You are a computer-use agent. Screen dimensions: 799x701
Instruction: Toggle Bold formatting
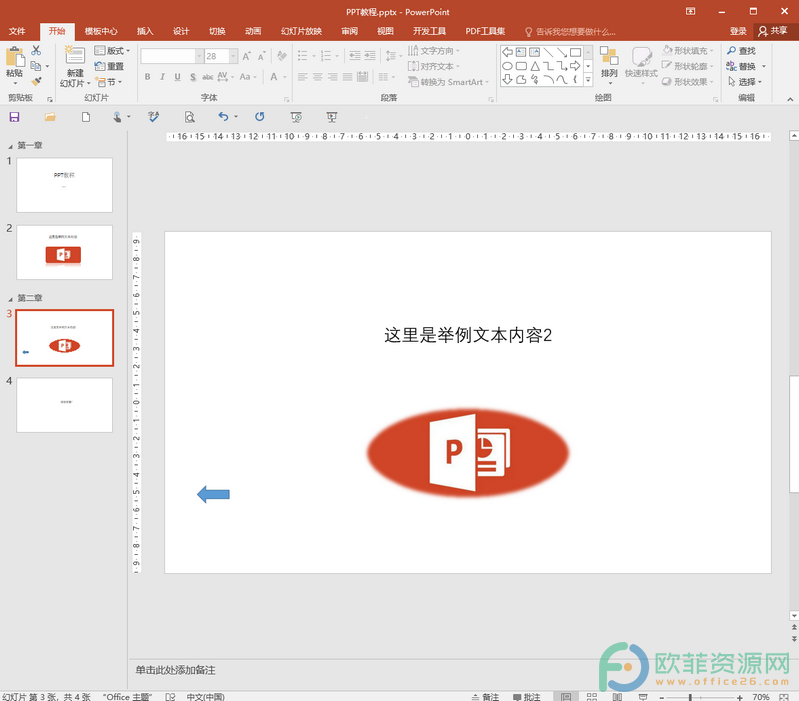pyautogui.click(x=147, y=77)
